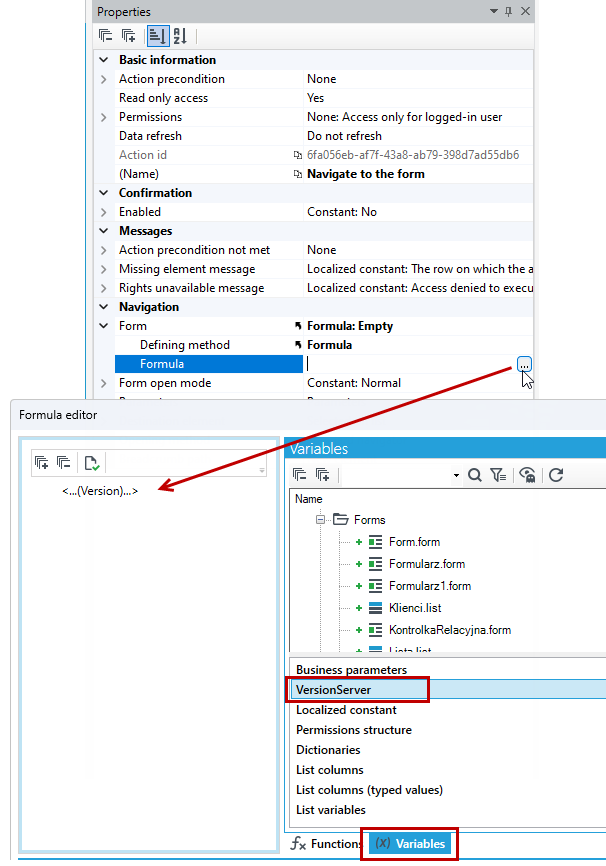Expand Form open mode property
Screen dimensions: 606x866
104,383
